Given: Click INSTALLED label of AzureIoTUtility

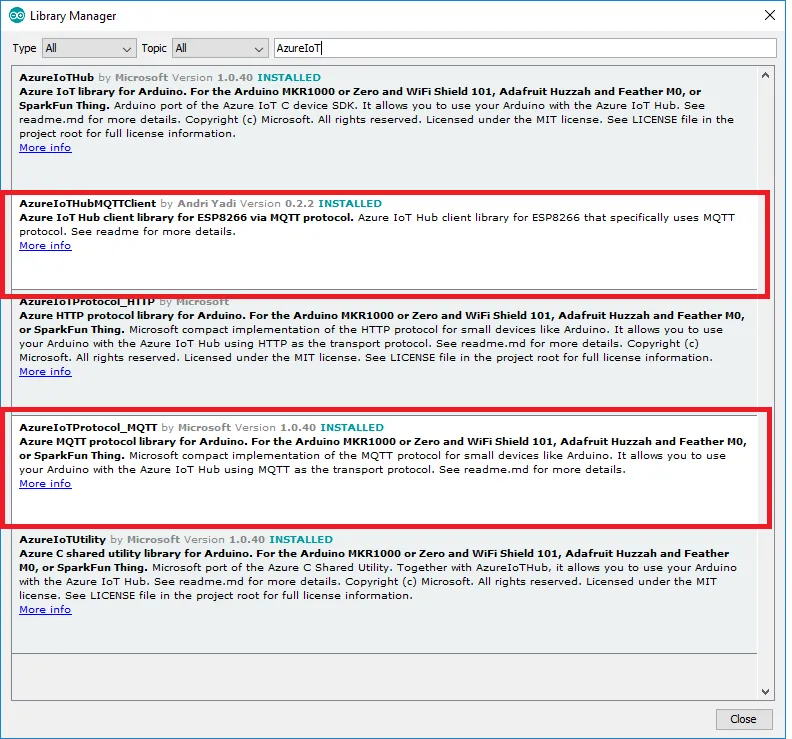Looking at the screenshot, I should [301, 540].
